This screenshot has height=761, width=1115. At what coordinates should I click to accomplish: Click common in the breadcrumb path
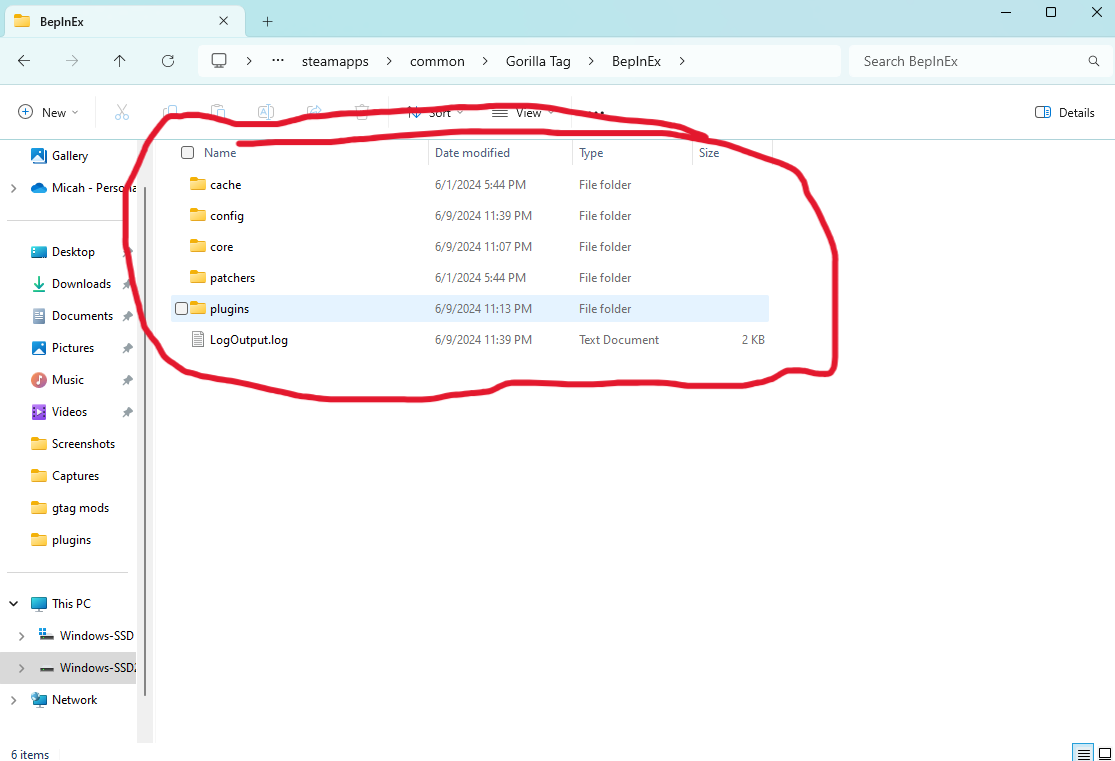click(x=437, y=61)
